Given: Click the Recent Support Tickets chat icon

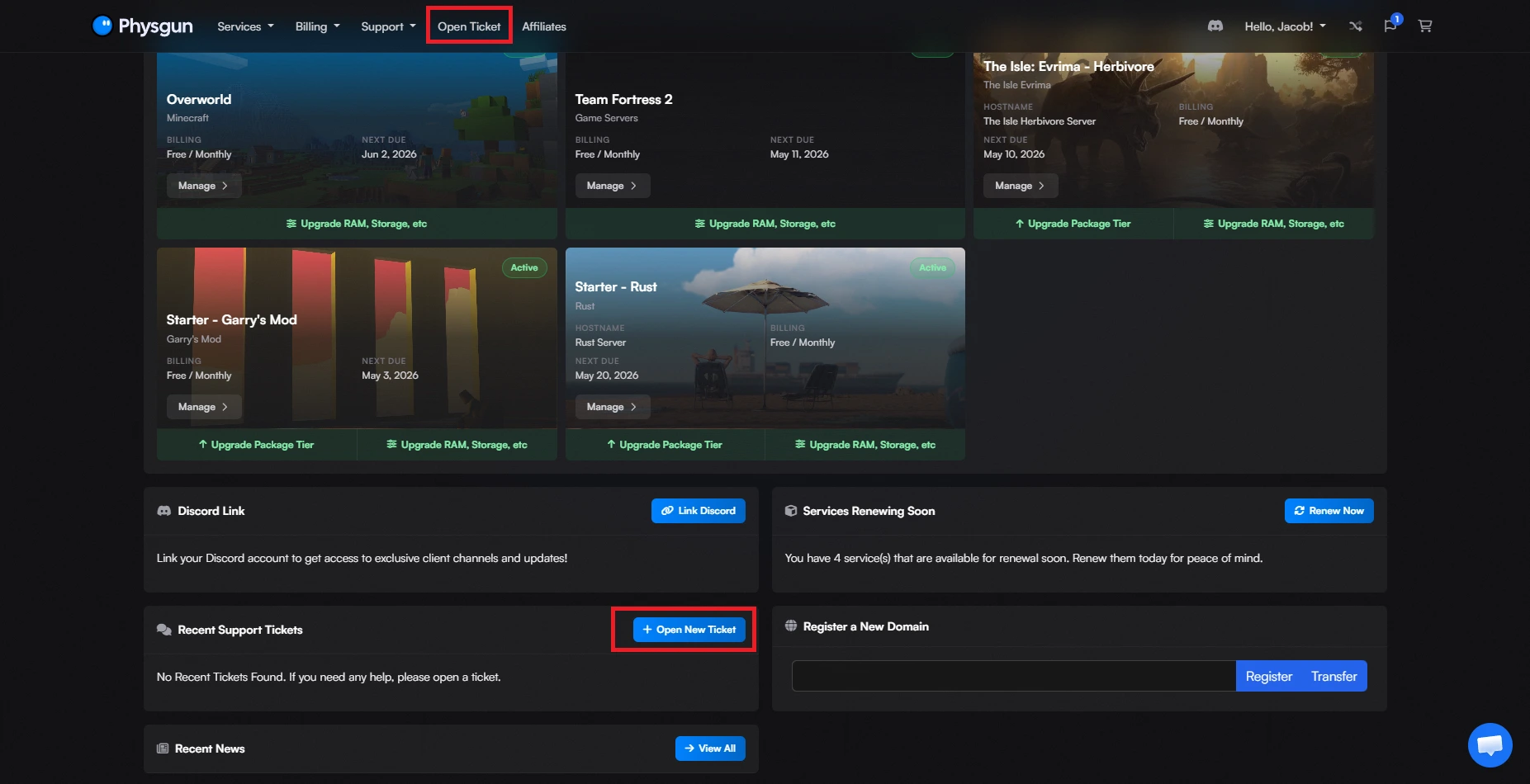Looking at the screenshot, I should 163,630.
